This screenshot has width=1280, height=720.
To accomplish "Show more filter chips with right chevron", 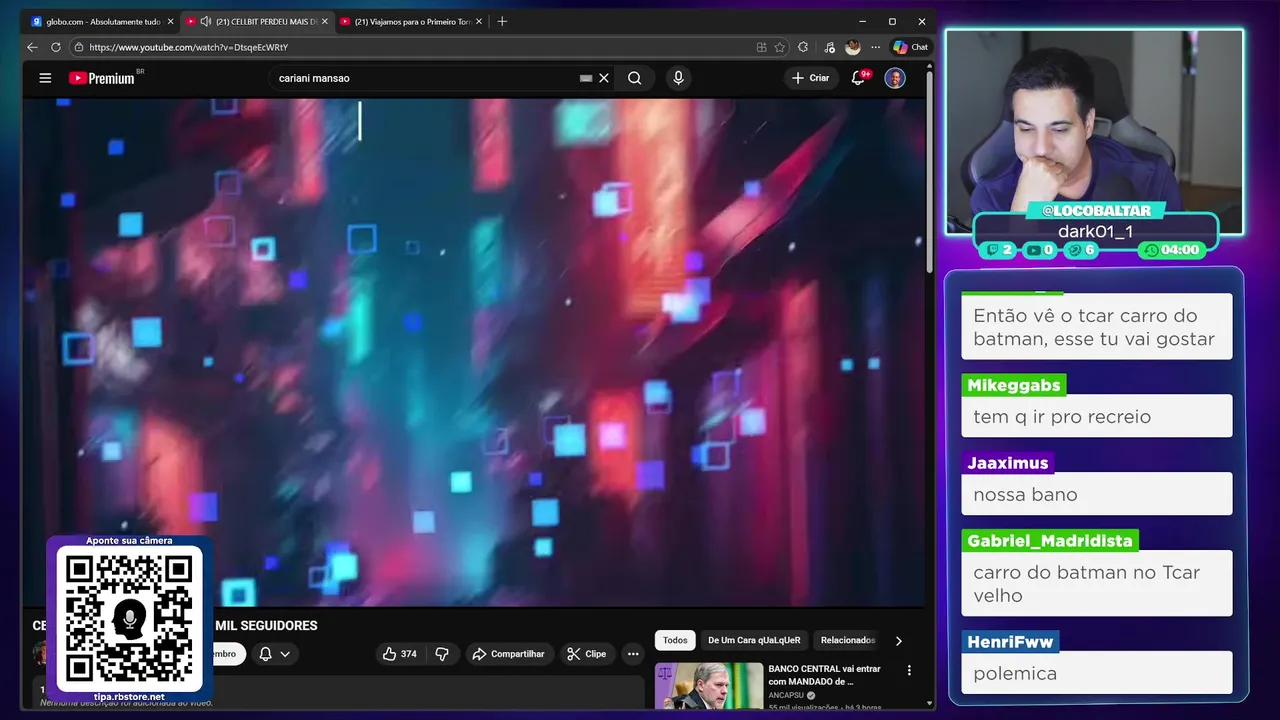I will [898, 641].
